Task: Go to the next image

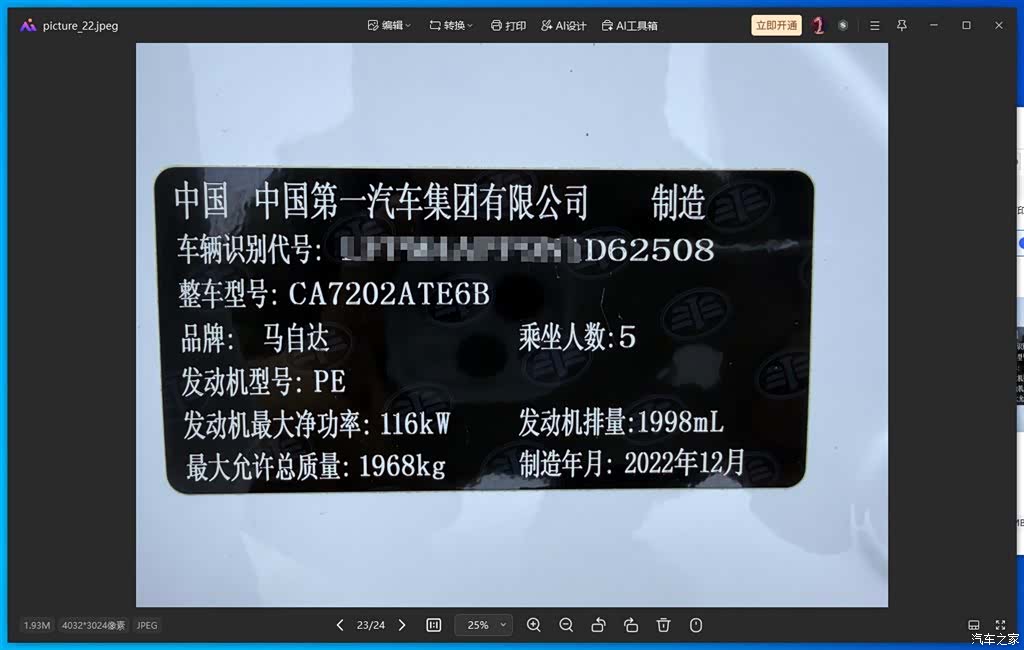Action: (x=402, y=625)
